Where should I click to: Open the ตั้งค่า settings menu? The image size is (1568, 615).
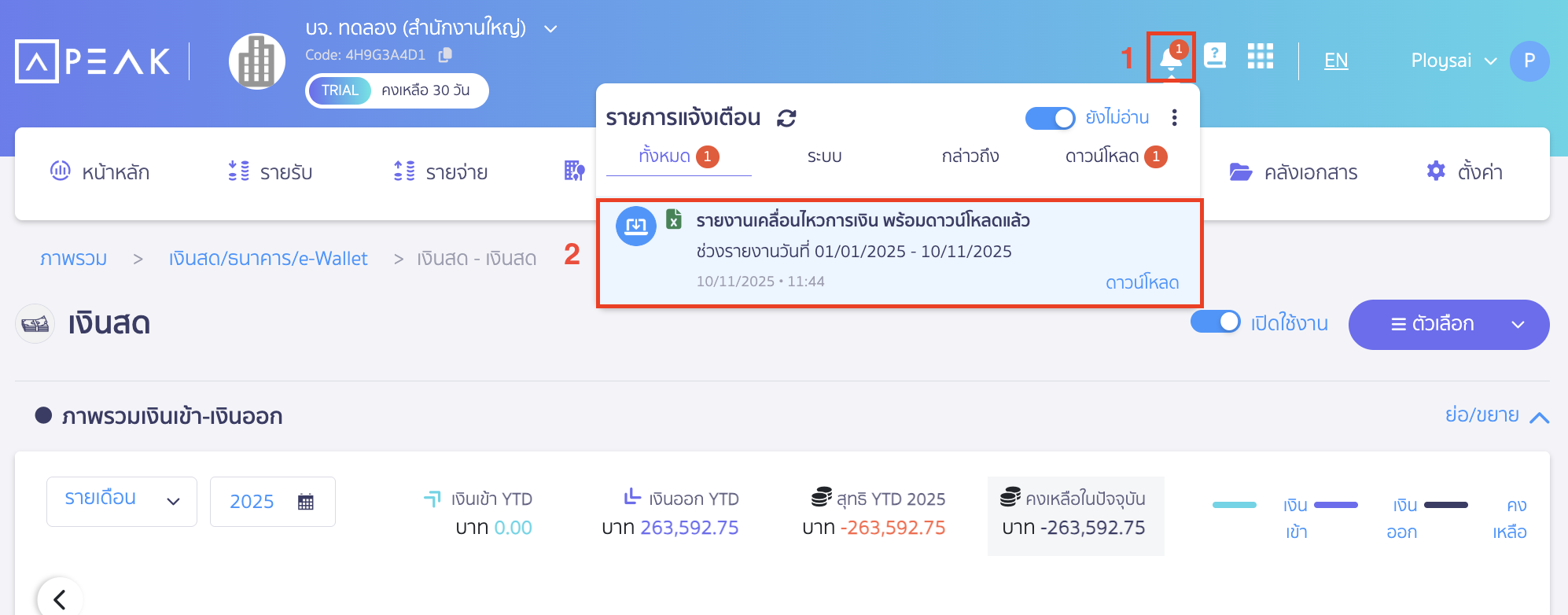(1464, 172)
